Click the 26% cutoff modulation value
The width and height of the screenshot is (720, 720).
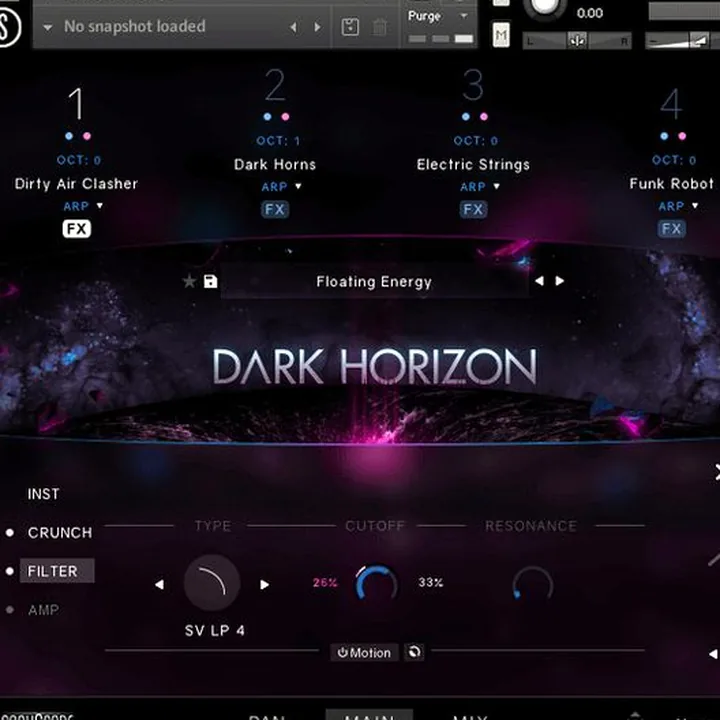325,583
